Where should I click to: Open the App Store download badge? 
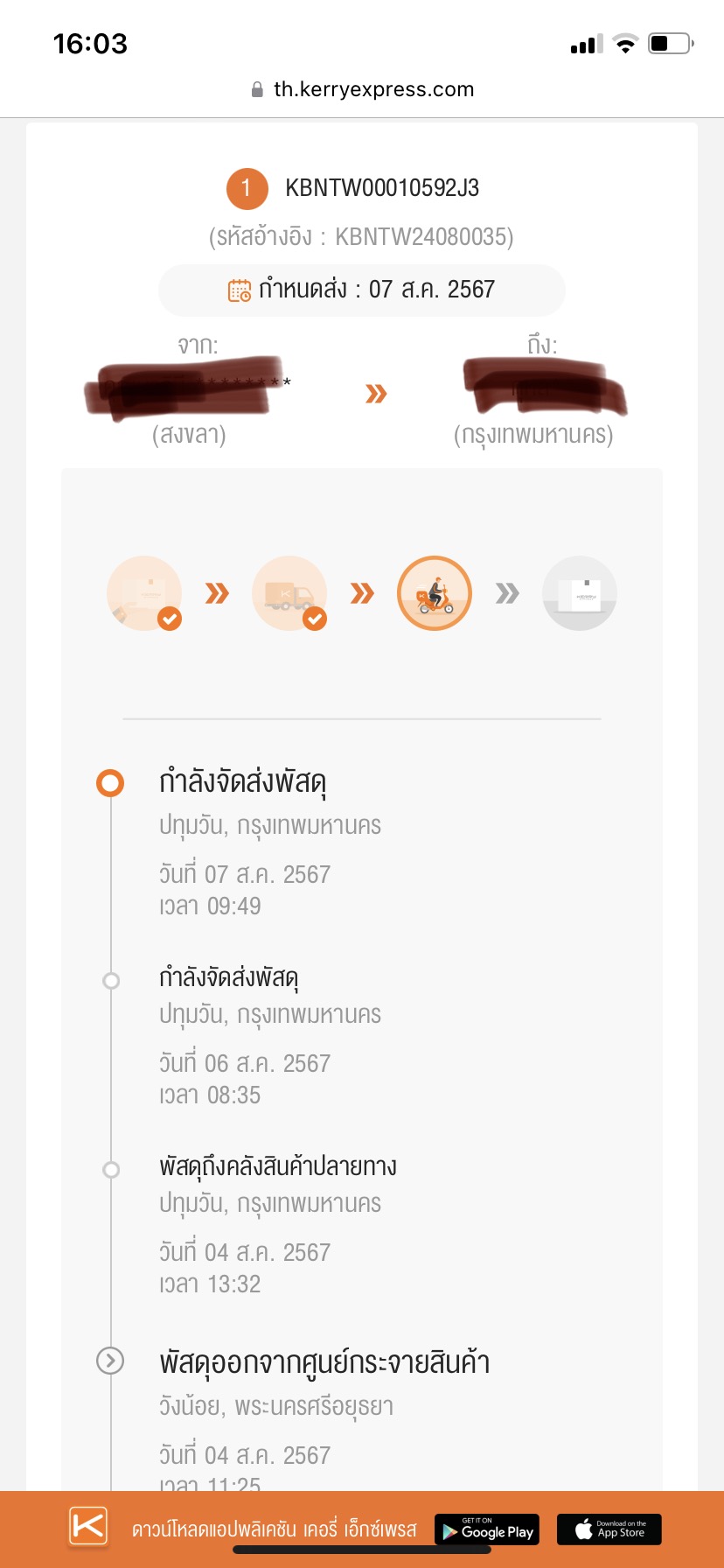coord(609,1529)
